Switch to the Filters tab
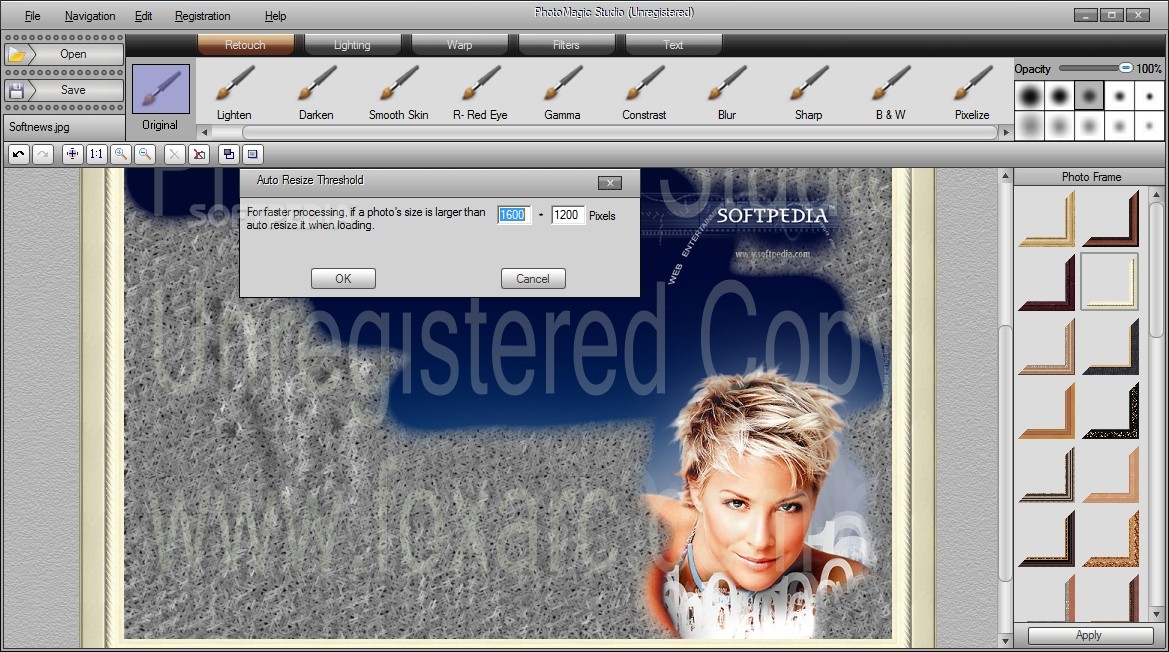Screen dimensions: 1169x652 point(566,45)
